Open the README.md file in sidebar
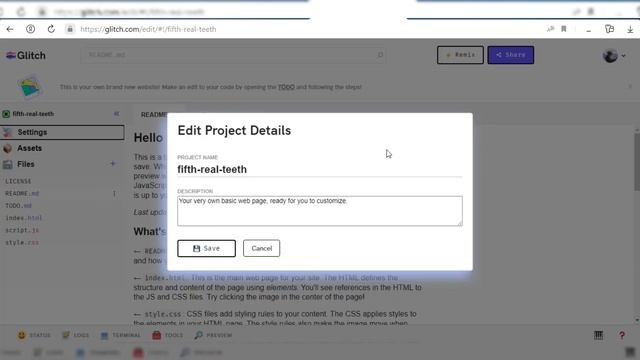The image size is (640, 360). point(22,193)
